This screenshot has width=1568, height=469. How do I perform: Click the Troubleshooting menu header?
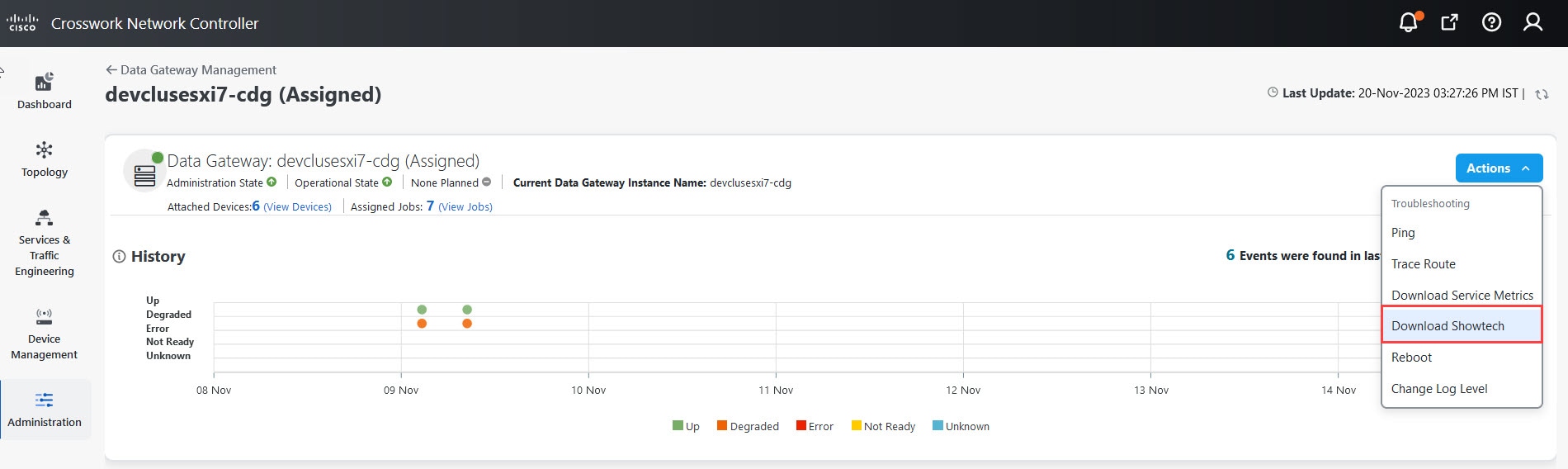point(1430,203)
